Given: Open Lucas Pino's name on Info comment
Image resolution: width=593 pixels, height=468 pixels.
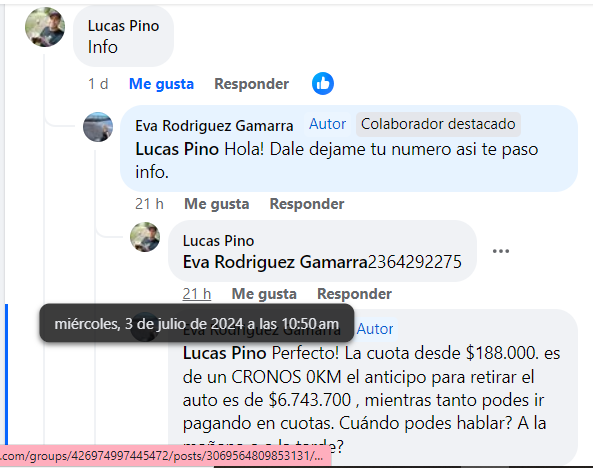Looking at the screenshot, I should click(x=123, y=26).
